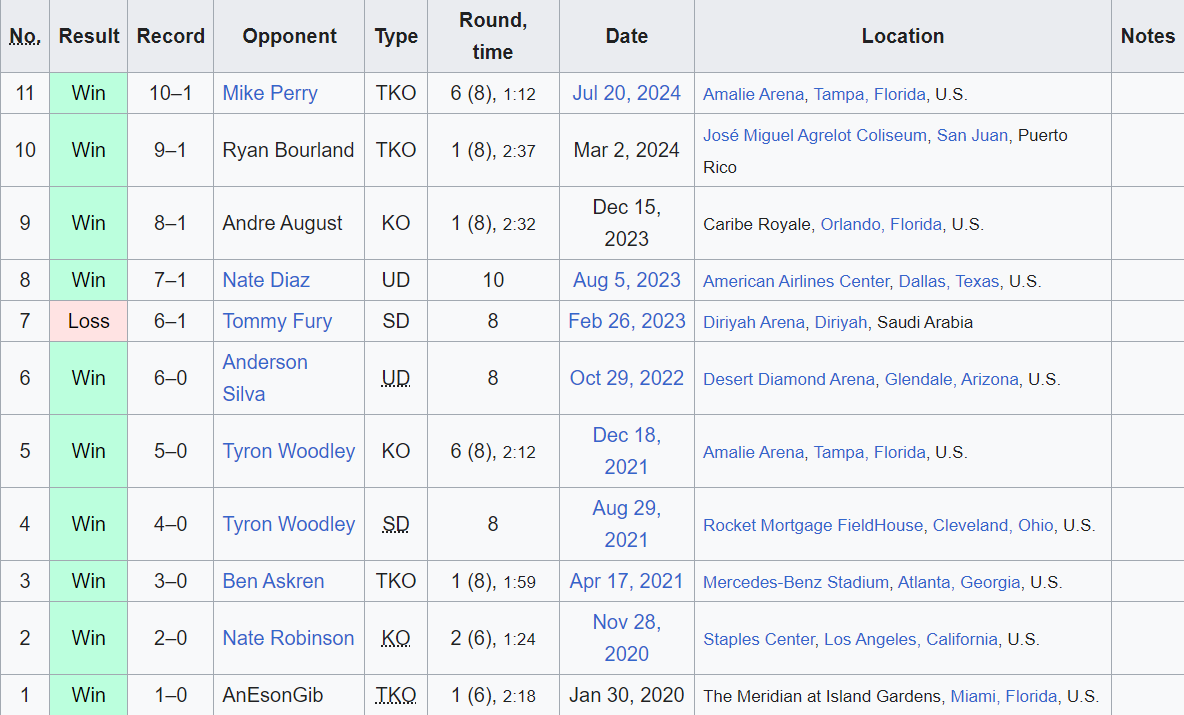Open the Feb 26, 2023 date link
This screenshot has width=1184, height=715.
point(627,322)
